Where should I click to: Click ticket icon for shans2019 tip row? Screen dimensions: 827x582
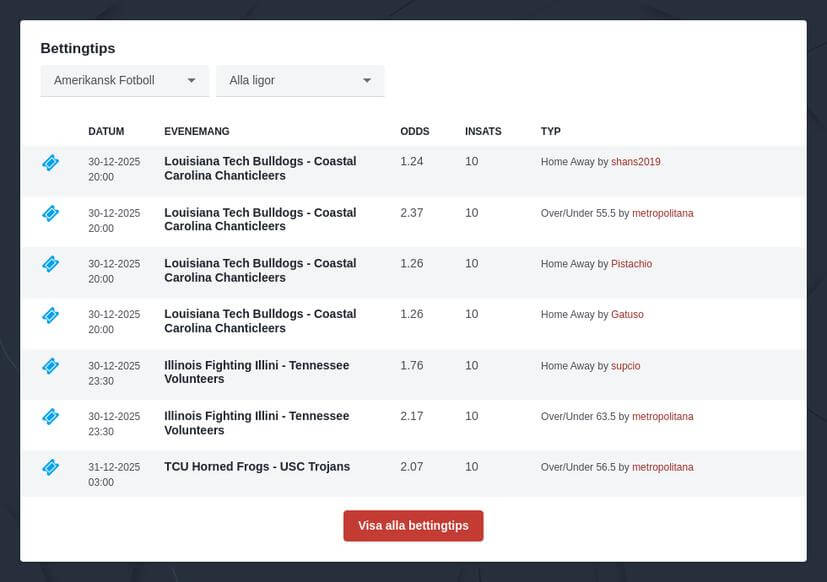coord(51,162)
